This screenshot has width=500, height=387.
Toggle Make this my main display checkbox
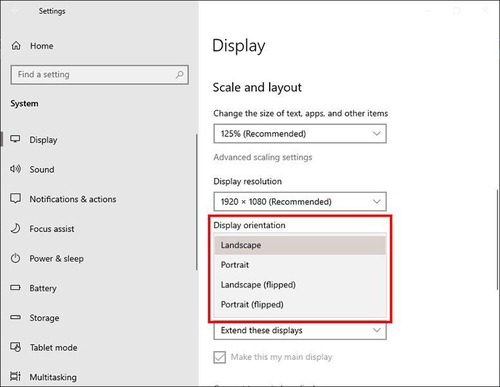pyautogui.click(x=219, y=357)
